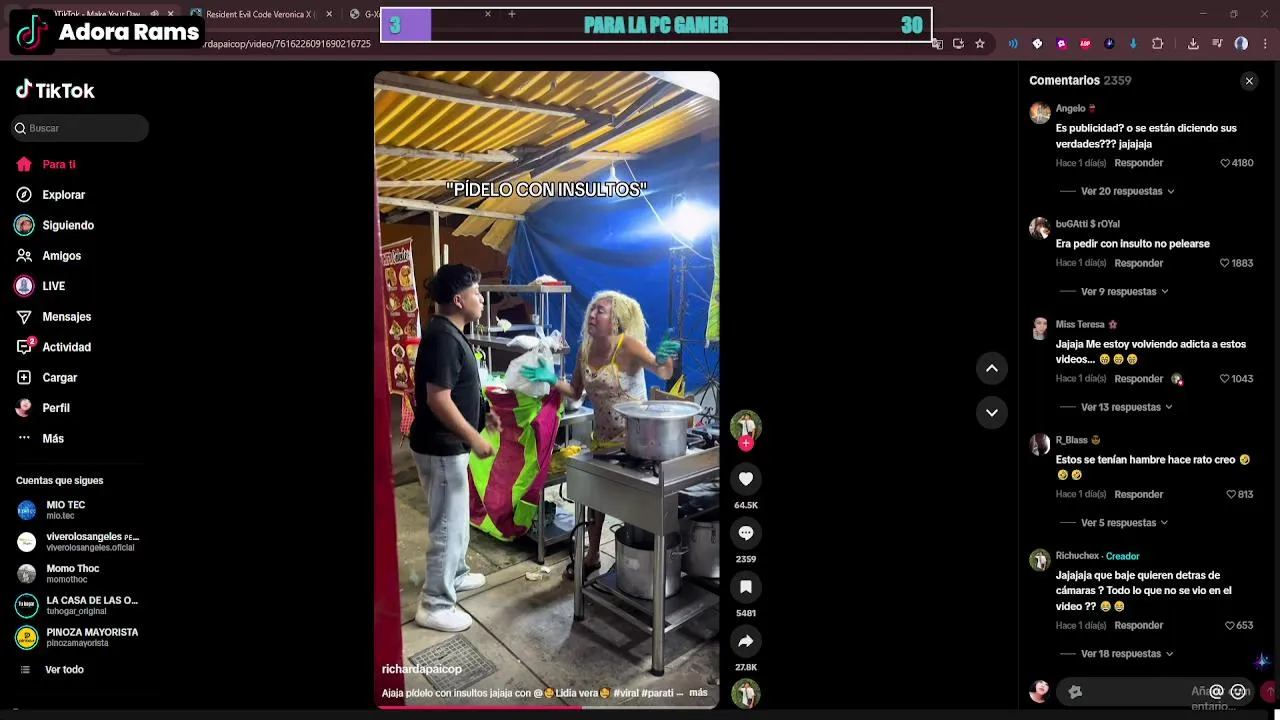Click the Buscar search field

81,128
